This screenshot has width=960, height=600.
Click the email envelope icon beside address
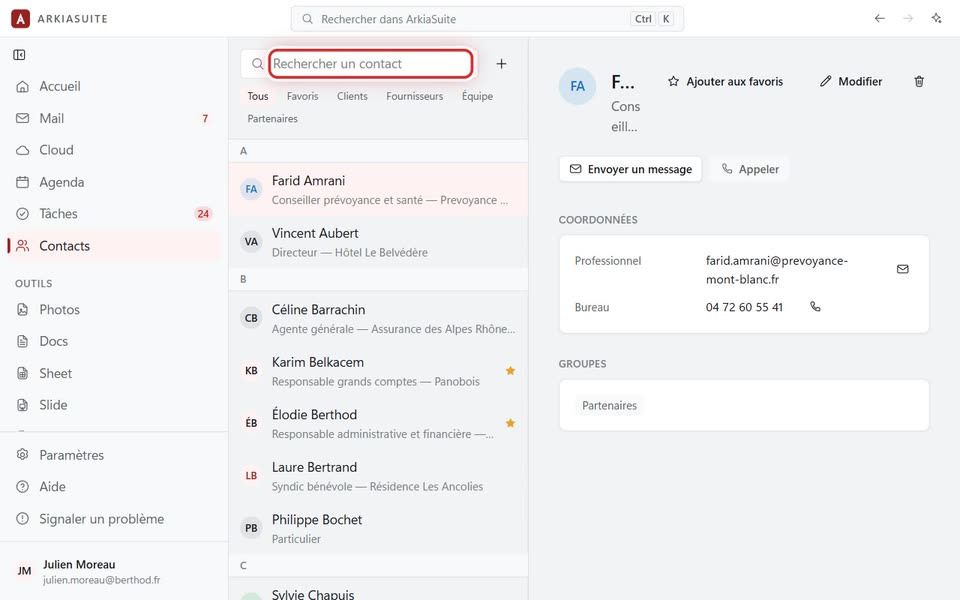[902, 269]
